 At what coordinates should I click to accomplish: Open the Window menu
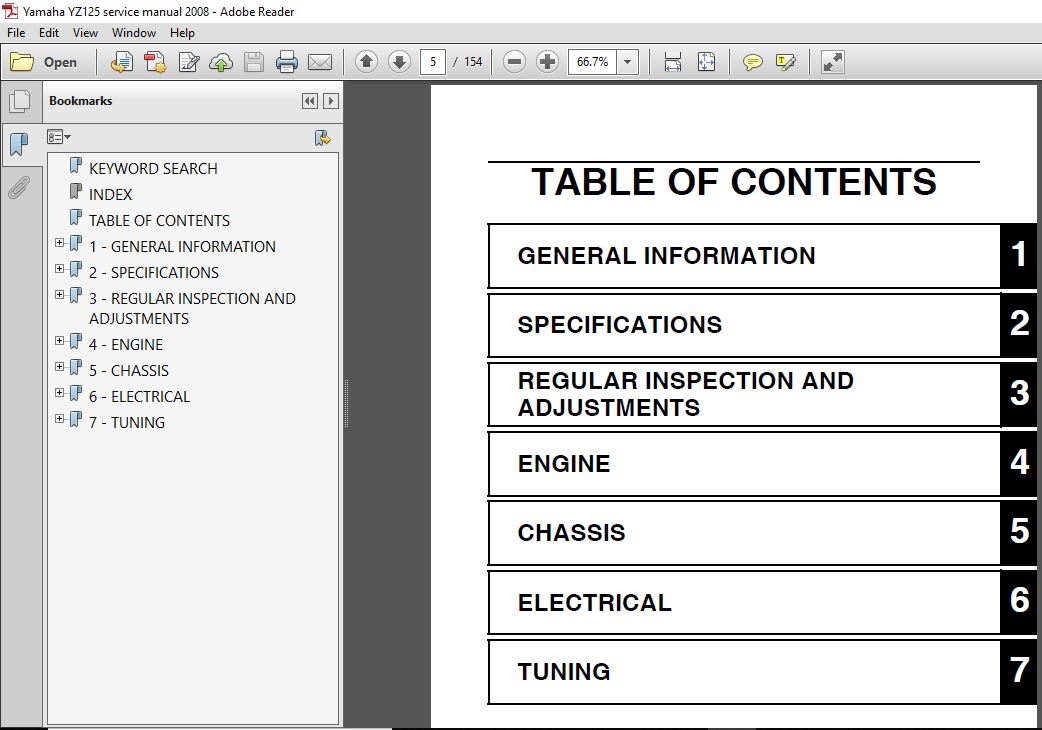[x=134, y=33]
